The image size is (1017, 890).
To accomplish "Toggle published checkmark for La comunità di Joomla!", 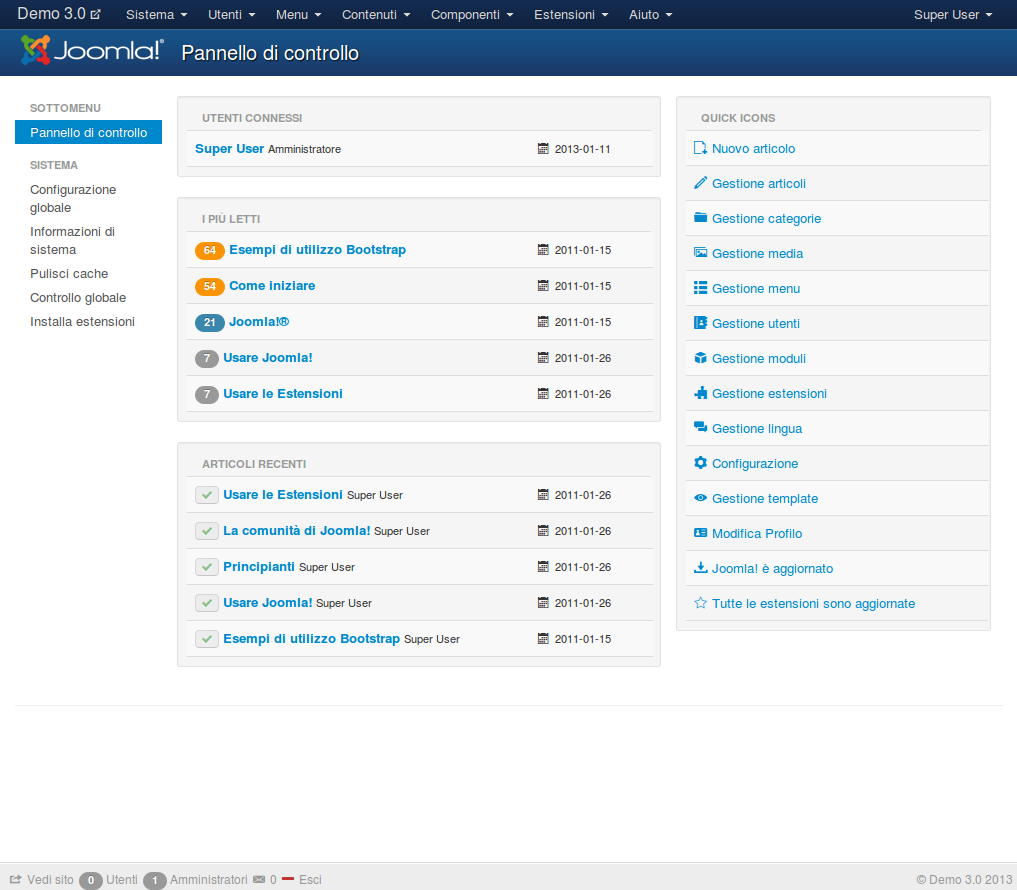I will [x=207, y=531].
